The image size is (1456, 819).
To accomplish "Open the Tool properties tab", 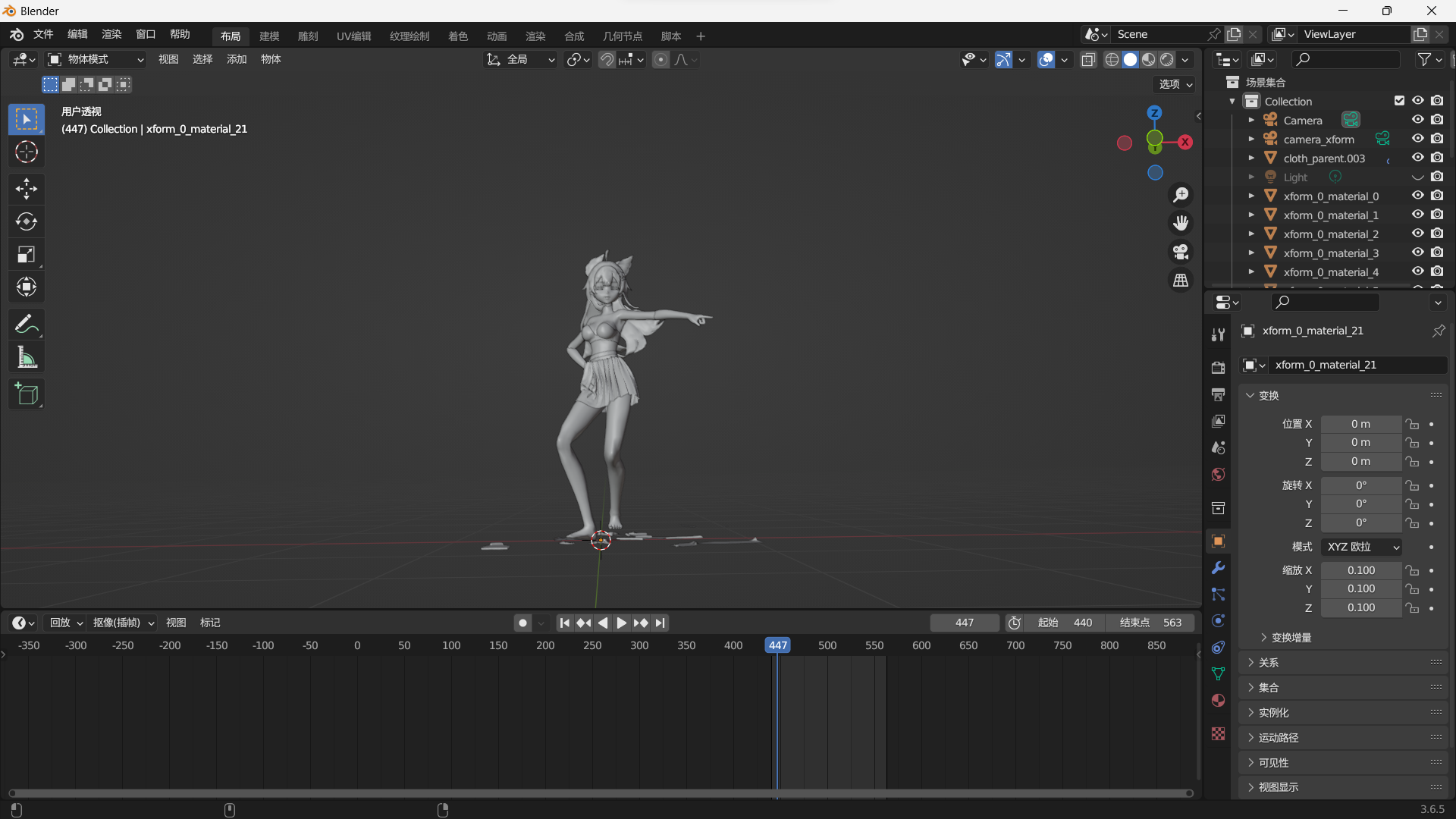I will pos(1218,334).
